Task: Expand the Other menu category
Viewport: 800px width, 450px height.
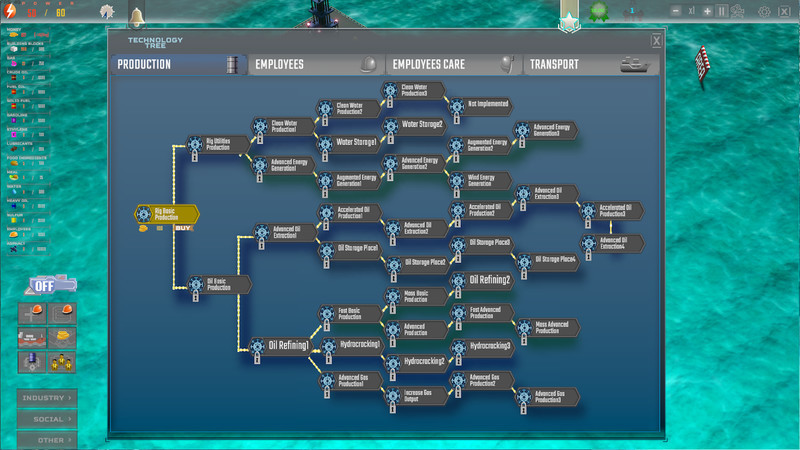Action: point(46,439)
